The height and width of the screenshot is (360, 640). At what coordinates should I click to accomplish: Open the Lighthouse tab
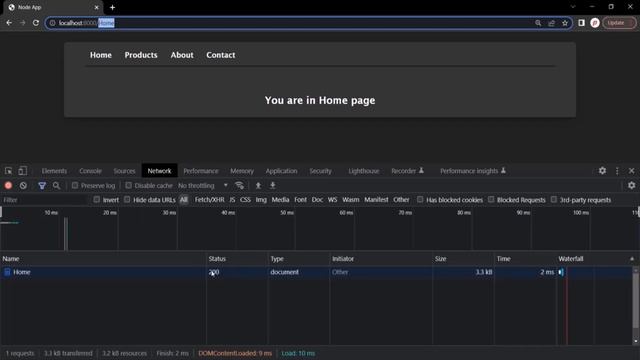(363, 171)
